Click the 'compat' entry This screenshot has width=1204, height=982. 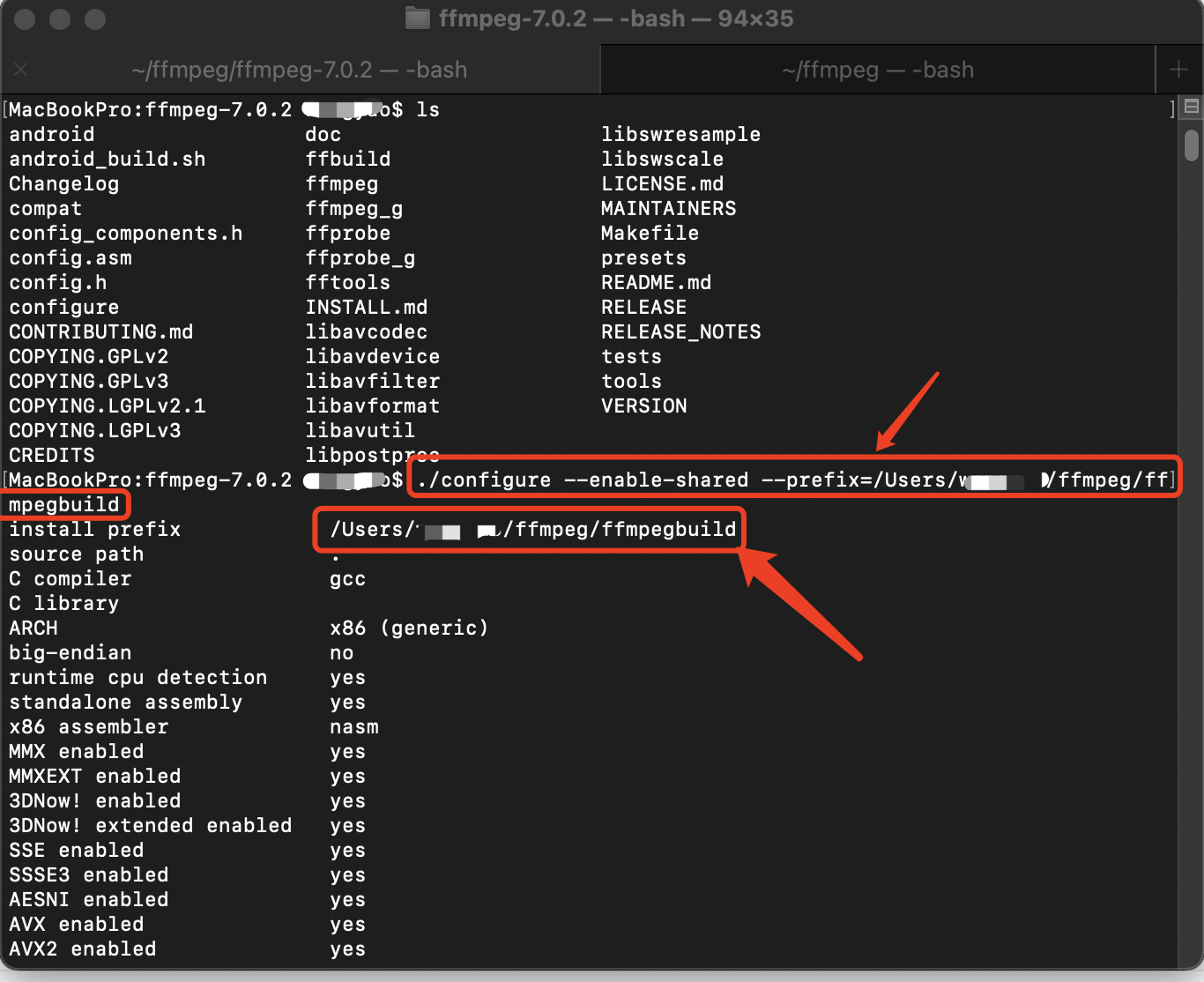46,209
